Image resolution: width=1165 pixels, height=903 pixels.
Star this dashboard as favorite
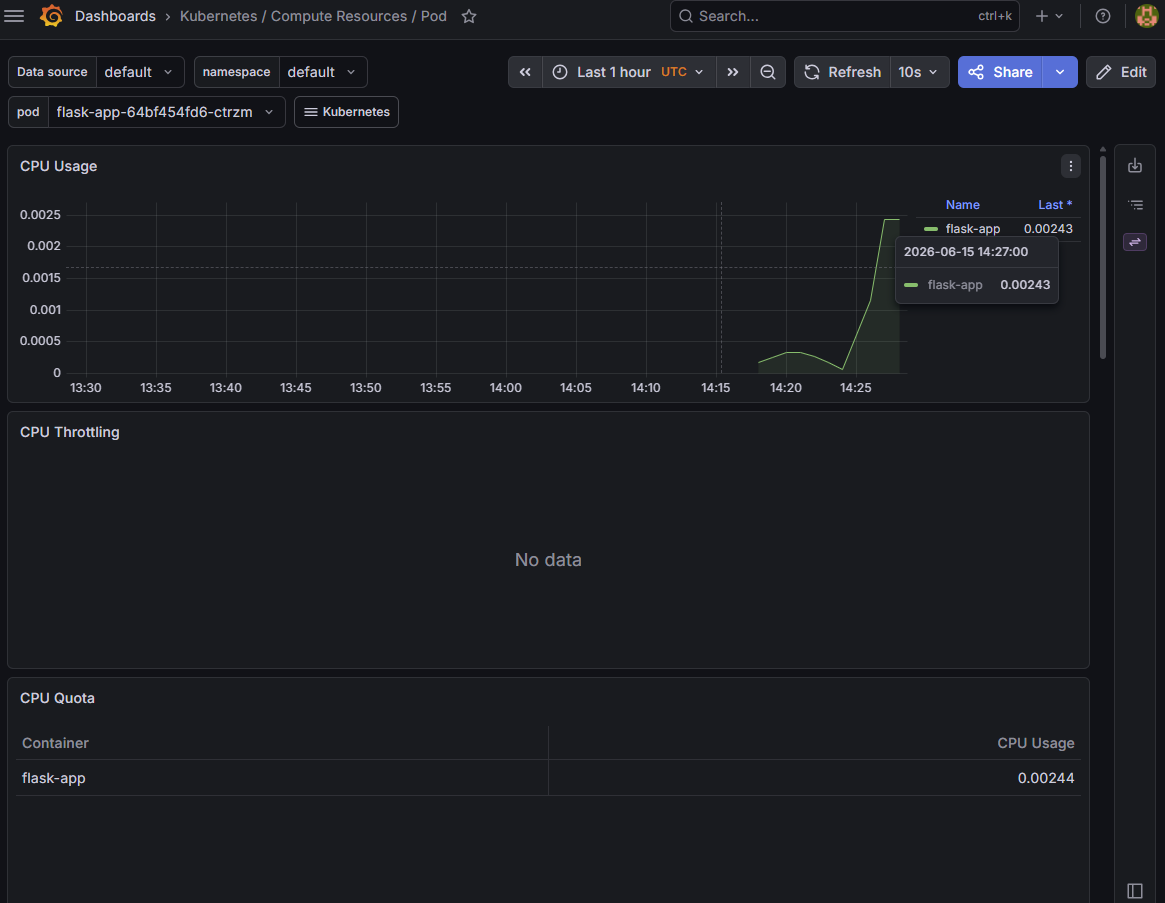(469, 16)
